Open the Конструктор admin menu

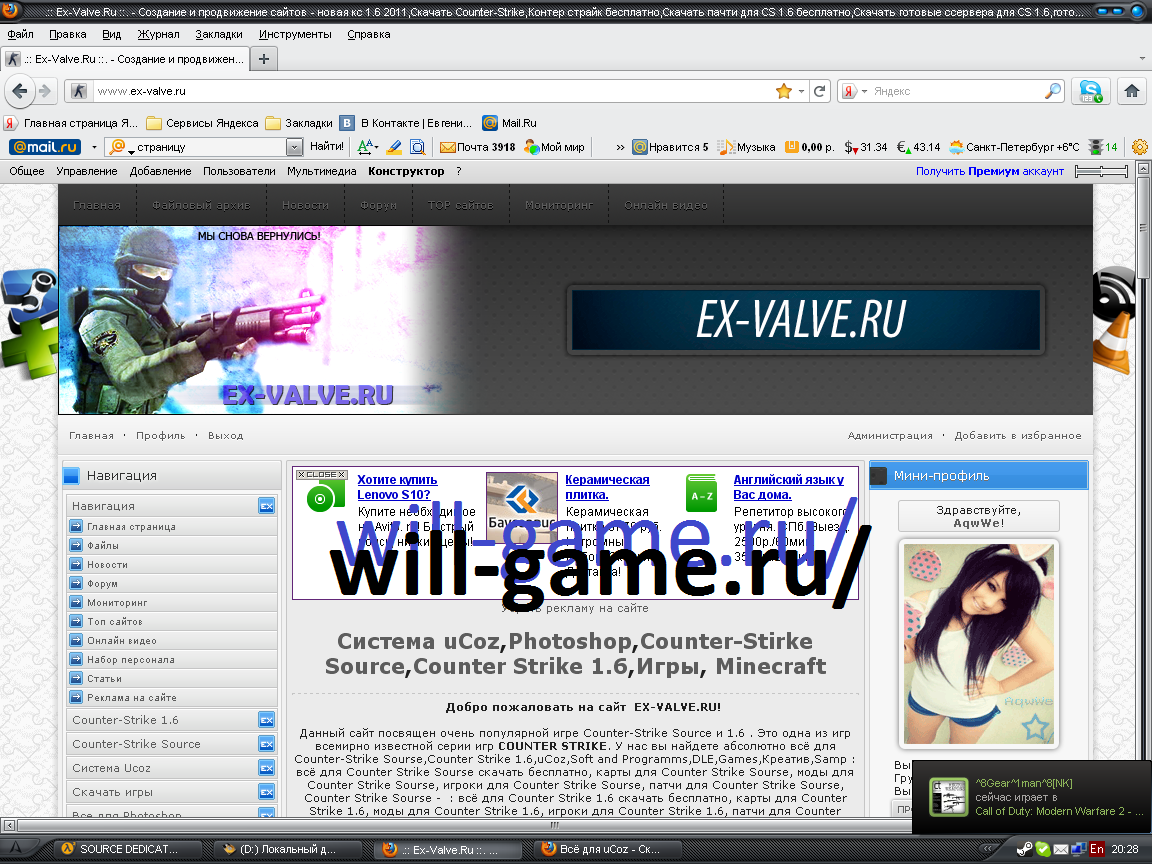[x=406, y=171]
